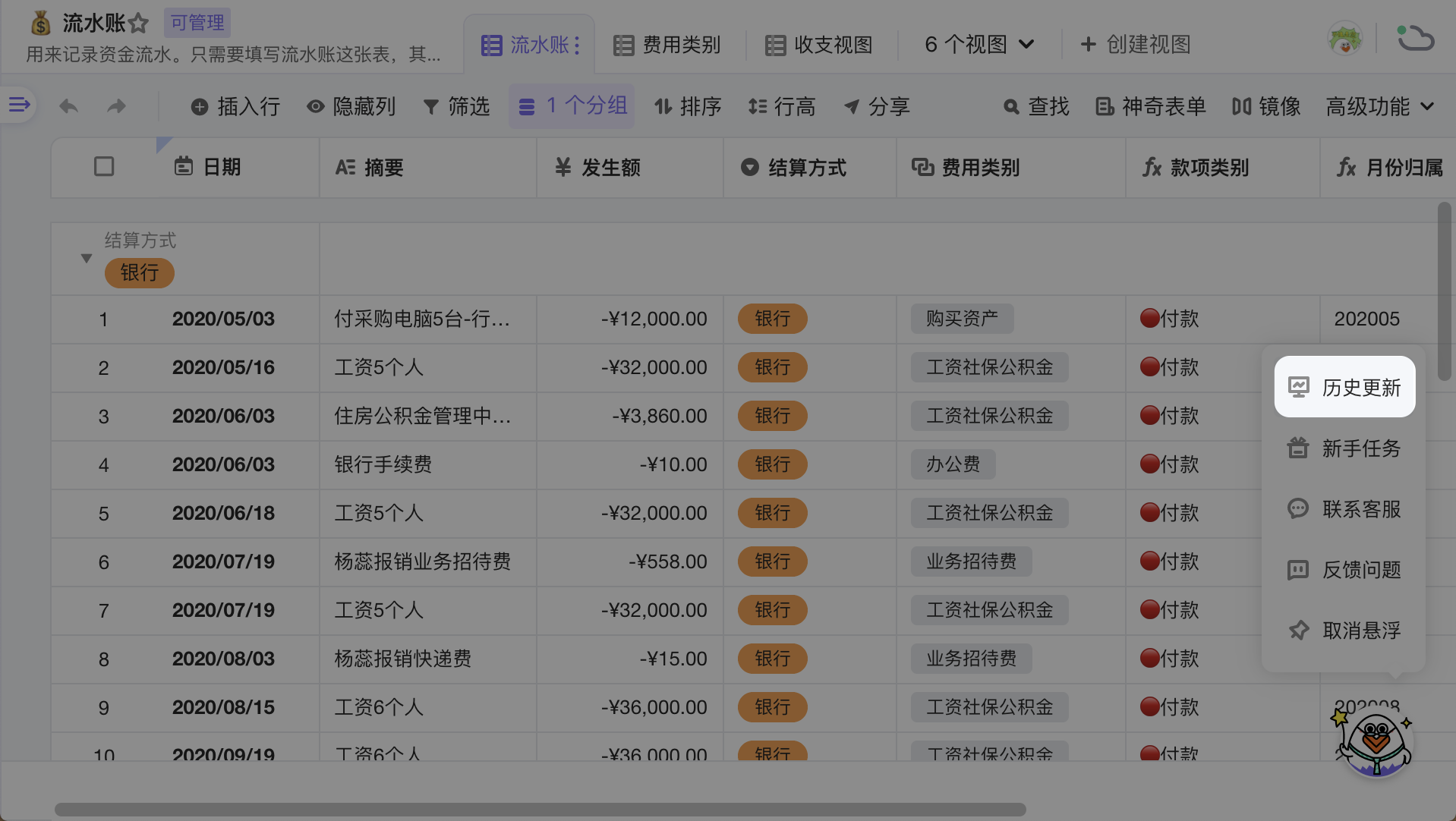
Task: Toggle the select-all rows checkbox
Action: pos(104,167)
